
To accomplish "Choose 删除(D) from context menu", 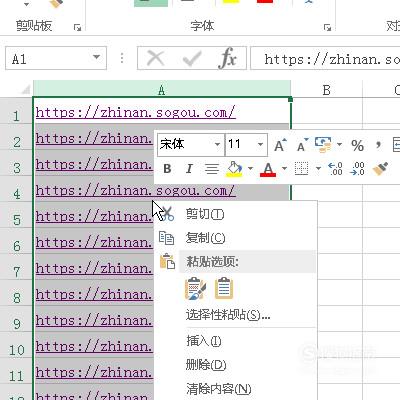I will click(x=236, y=365).
